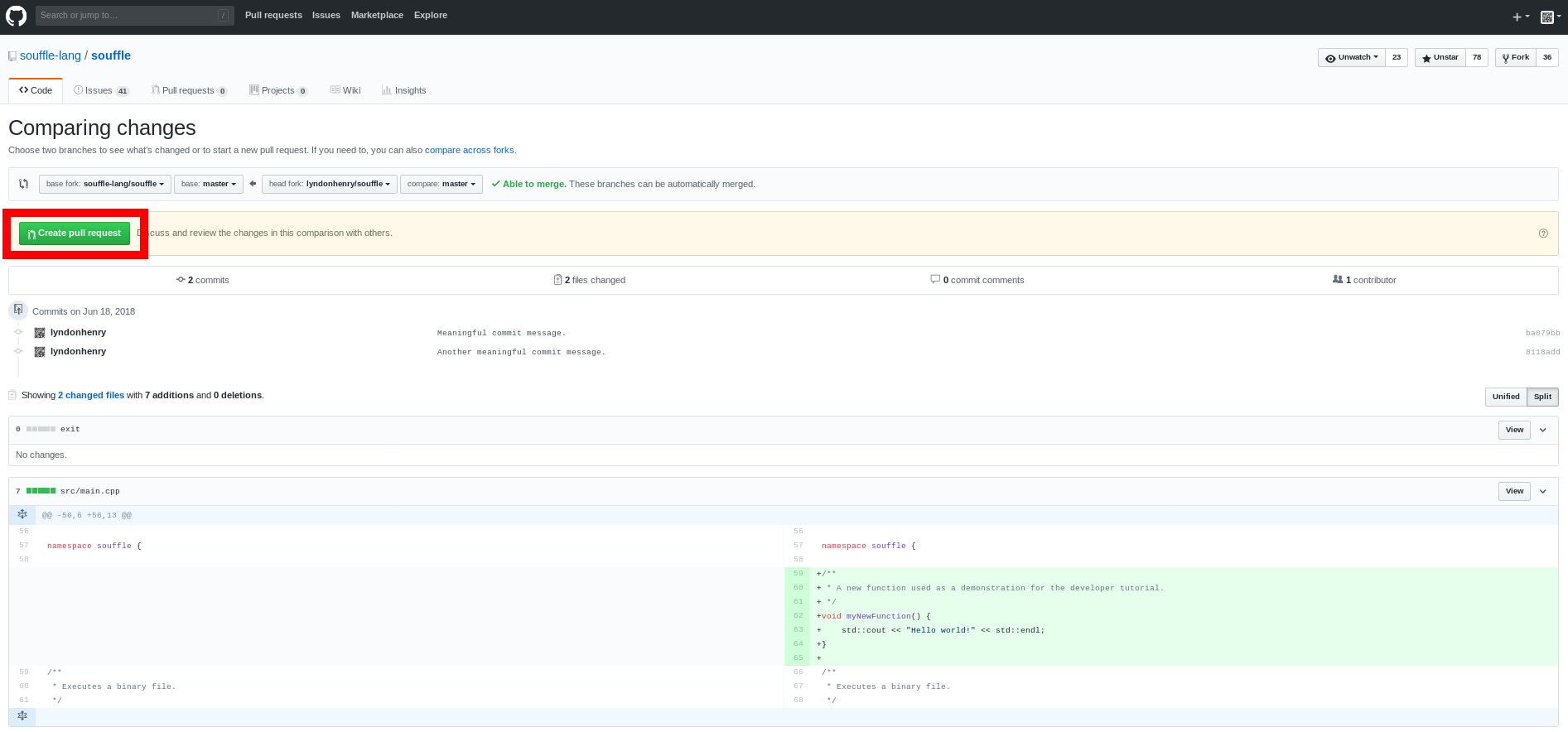The width and height of the screenshot is (1568, 732).
Task: Go to Explore
Action: [x=431, y=15]
